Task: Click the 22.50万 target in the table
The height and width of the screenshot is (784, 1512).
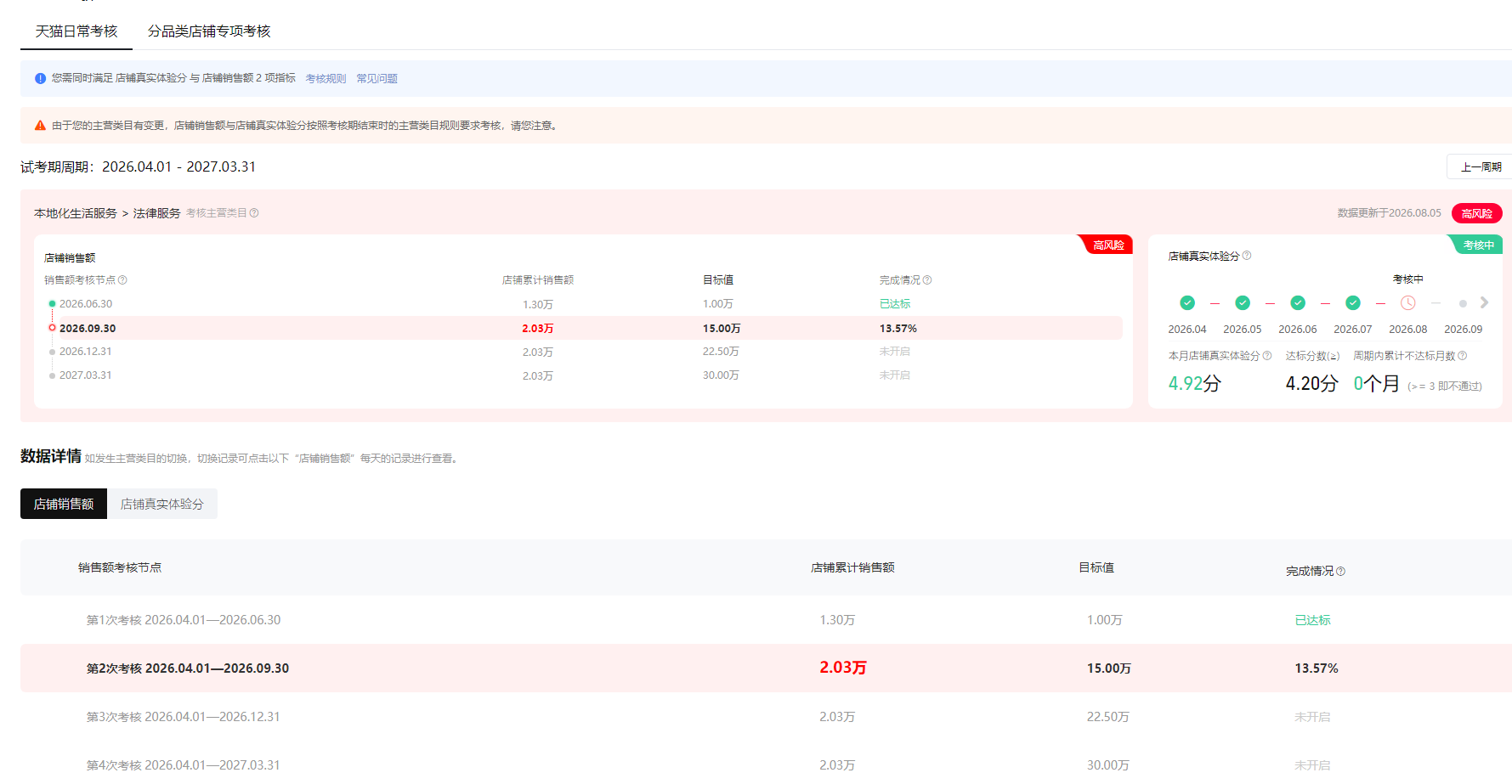Action: (x=1108, y=717)
